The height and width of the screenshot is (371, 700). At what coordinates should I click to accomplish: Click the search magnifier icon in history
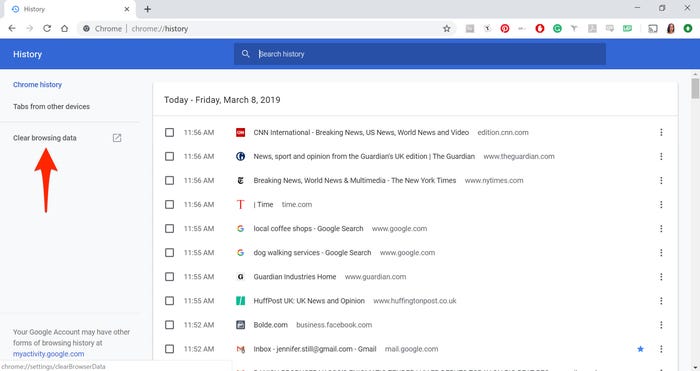(246, 54)
